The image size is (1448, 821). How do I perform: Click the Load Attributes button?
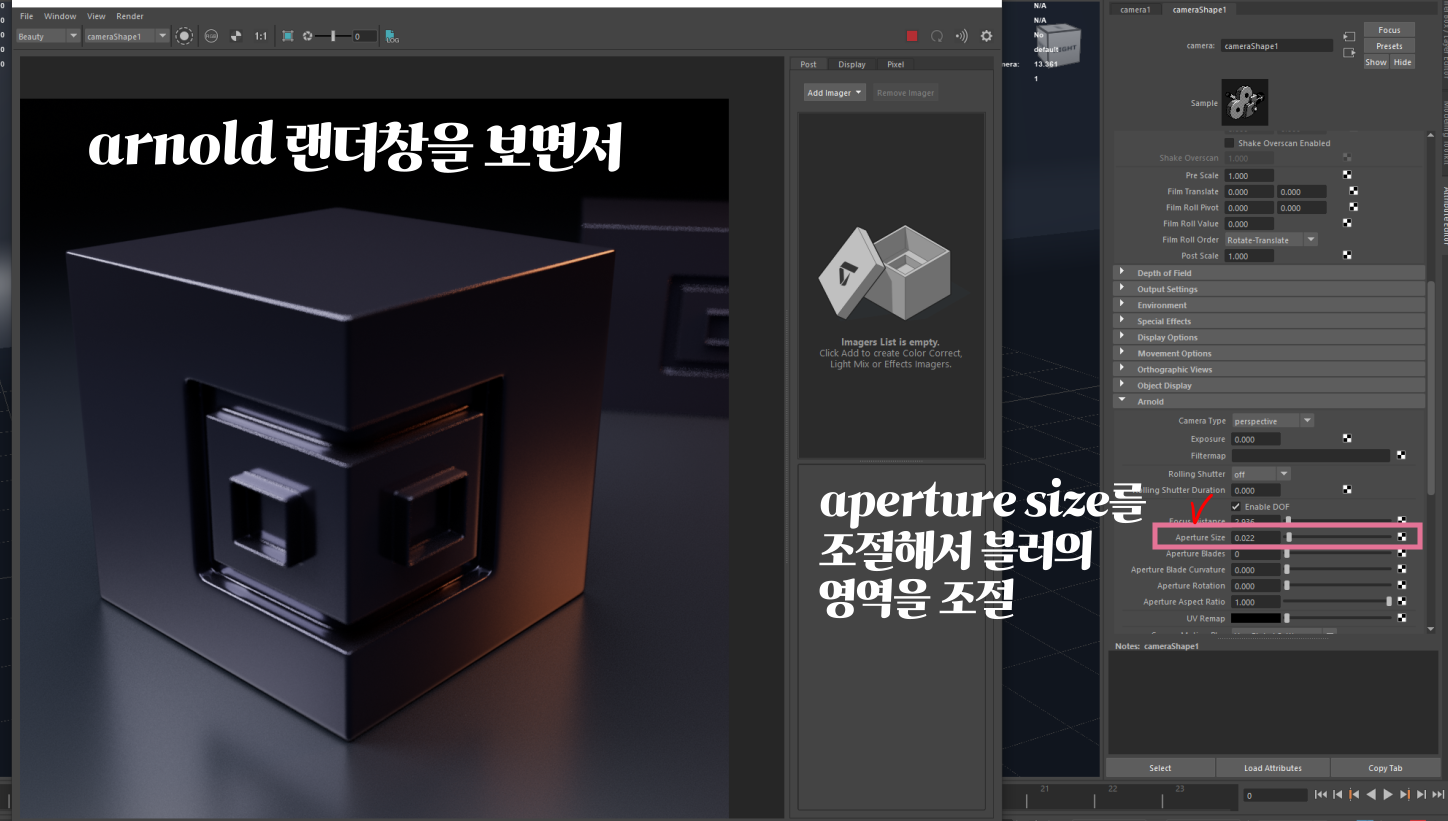[x=1273, y=768]
